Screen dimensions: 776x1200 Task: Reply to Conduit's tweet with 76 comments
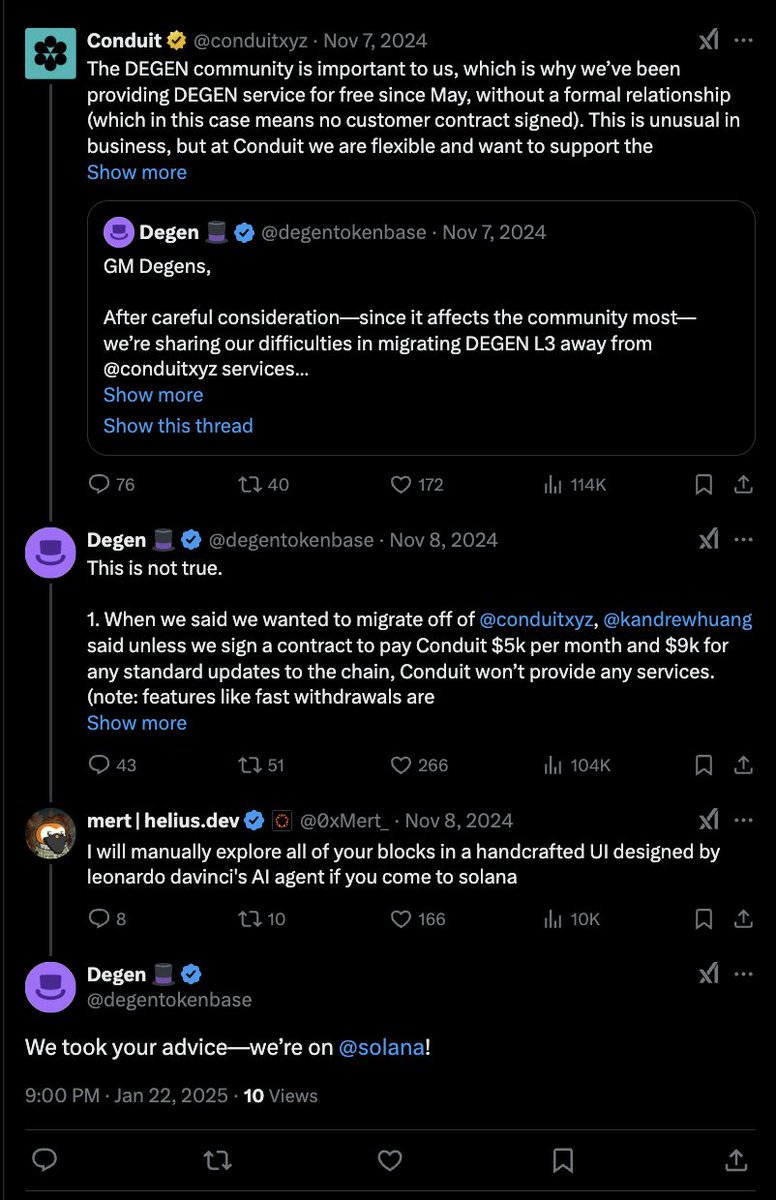[99, 484]
